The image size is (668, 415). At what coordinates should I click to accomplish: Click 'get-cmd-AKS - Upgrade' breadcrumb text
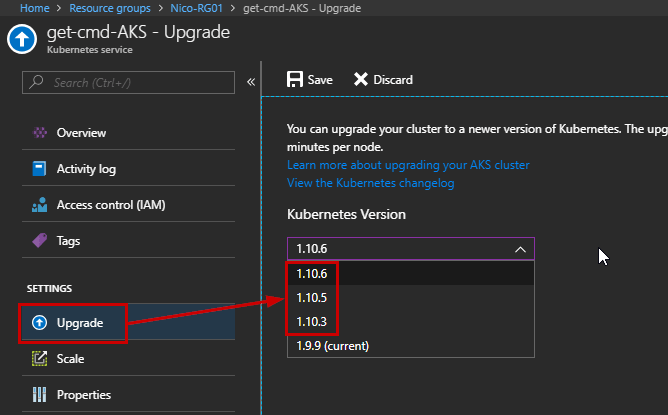(x=302, y=8)
